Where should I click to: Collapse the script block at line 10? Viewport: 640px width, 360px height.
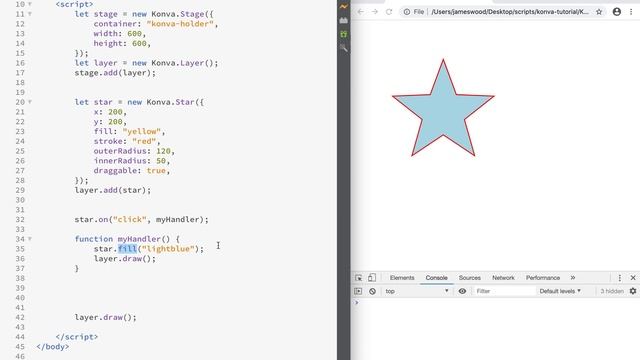pos(30,4)
